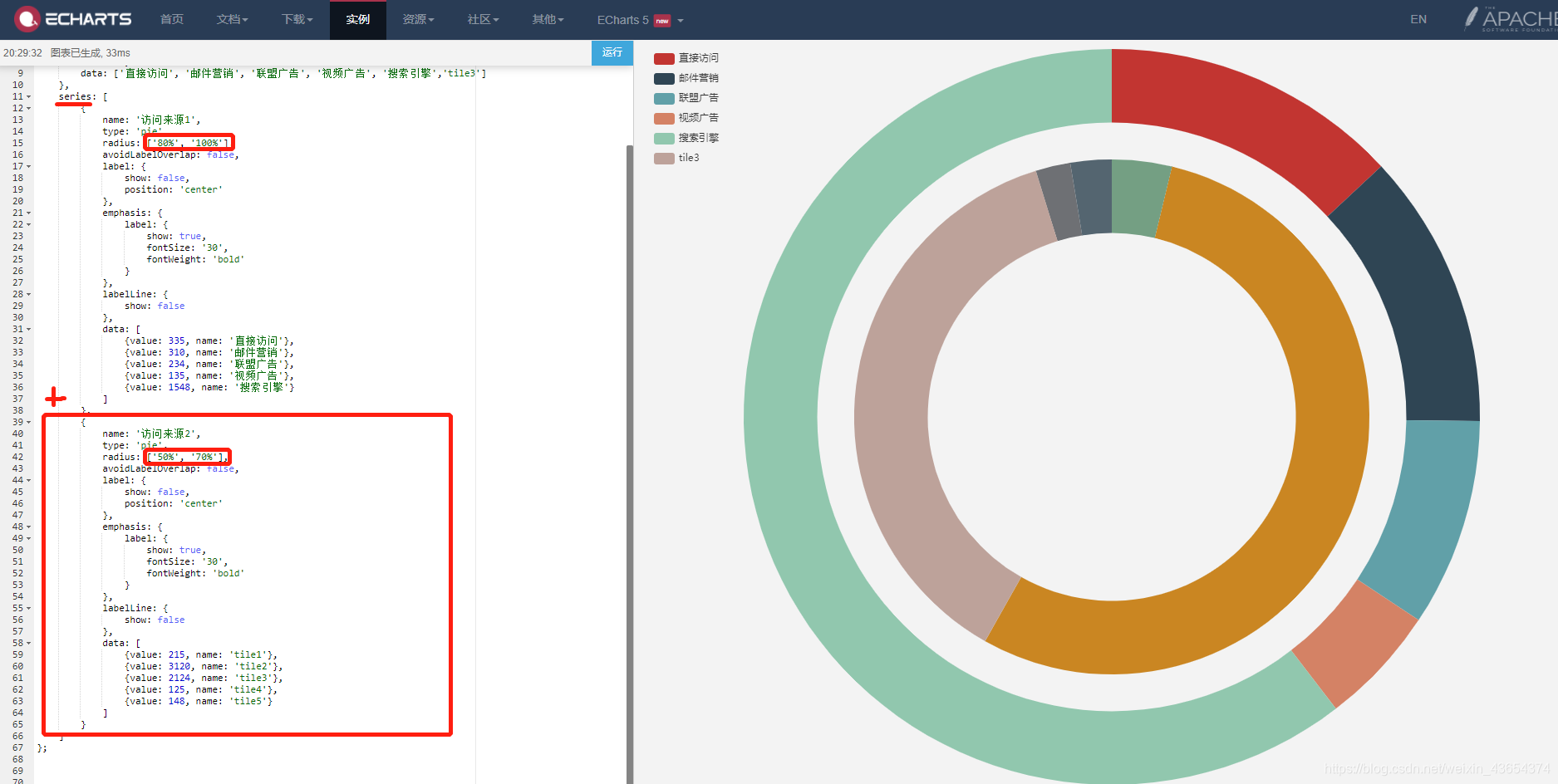Collapse code fold arrow at line 11

[x=28, y=96]
